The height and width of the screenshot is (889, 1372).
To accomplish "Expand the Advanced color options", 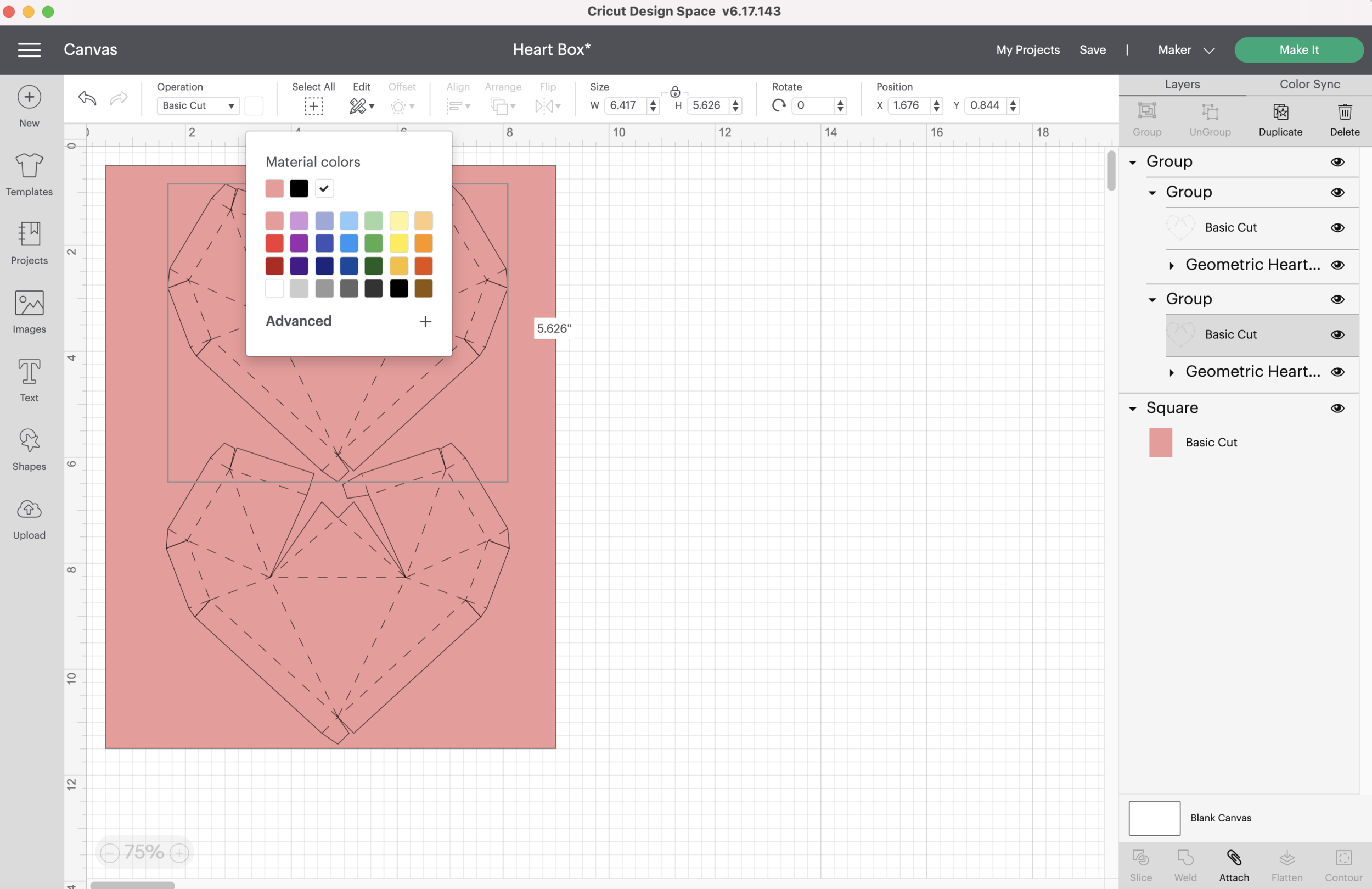I will click(x=425, y=321).
